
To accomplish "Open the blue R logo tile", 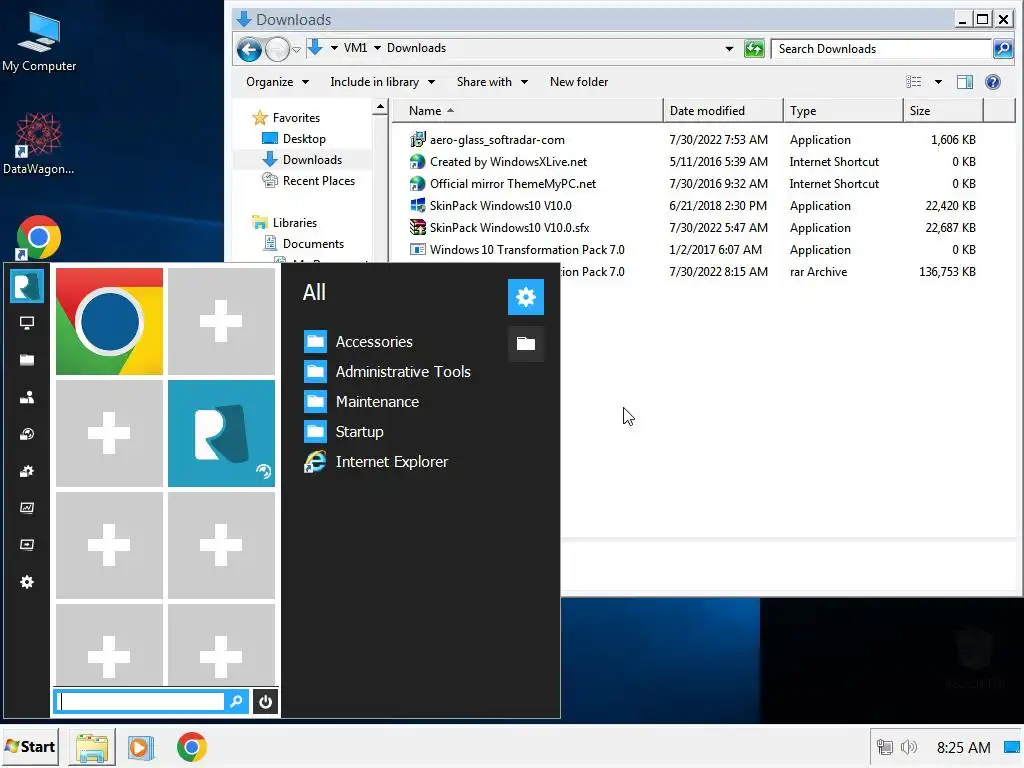I will coord(221,434).
